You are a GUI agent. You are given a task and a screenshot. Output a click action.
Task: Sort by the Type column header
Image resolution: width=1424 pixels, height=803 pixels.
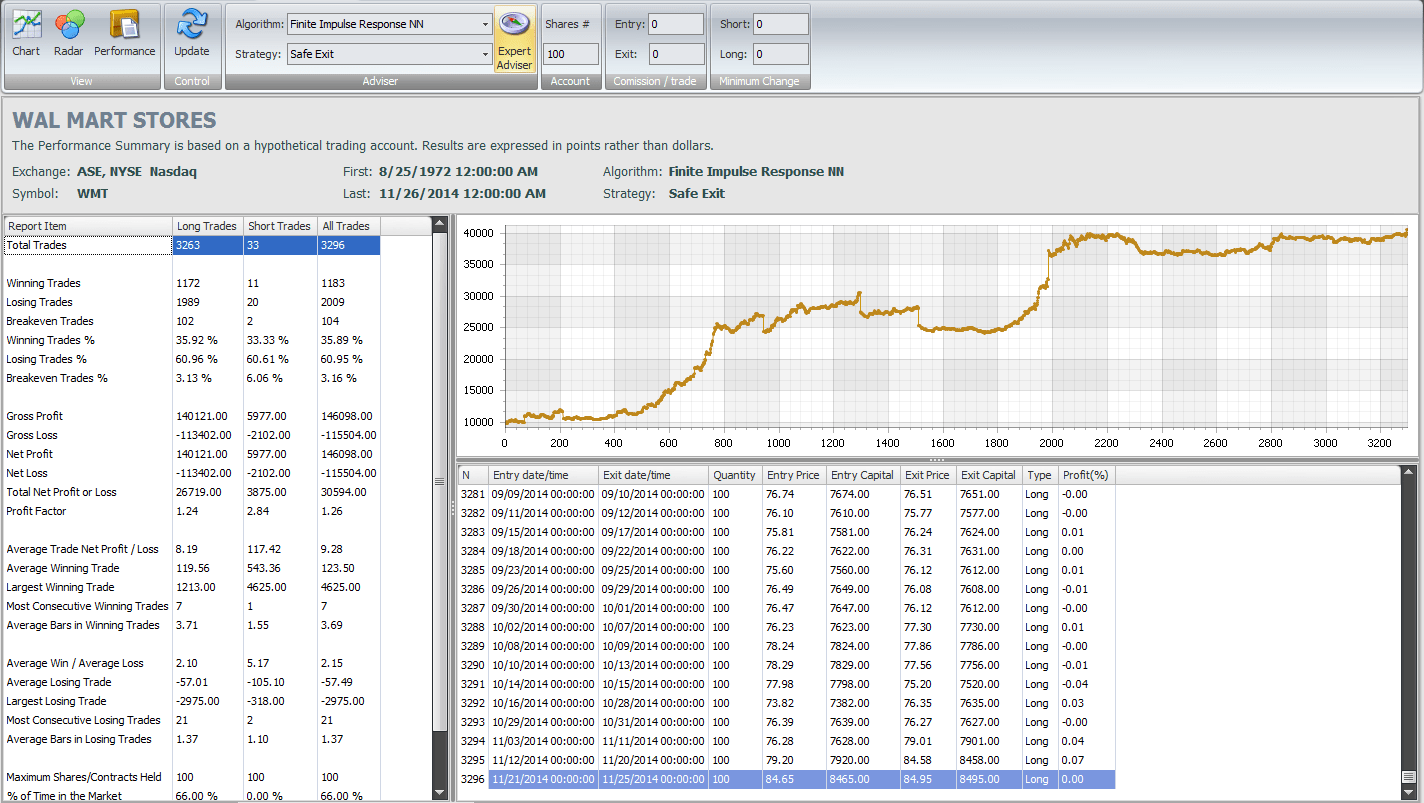pyautogui.click(x=1040, y=475)
